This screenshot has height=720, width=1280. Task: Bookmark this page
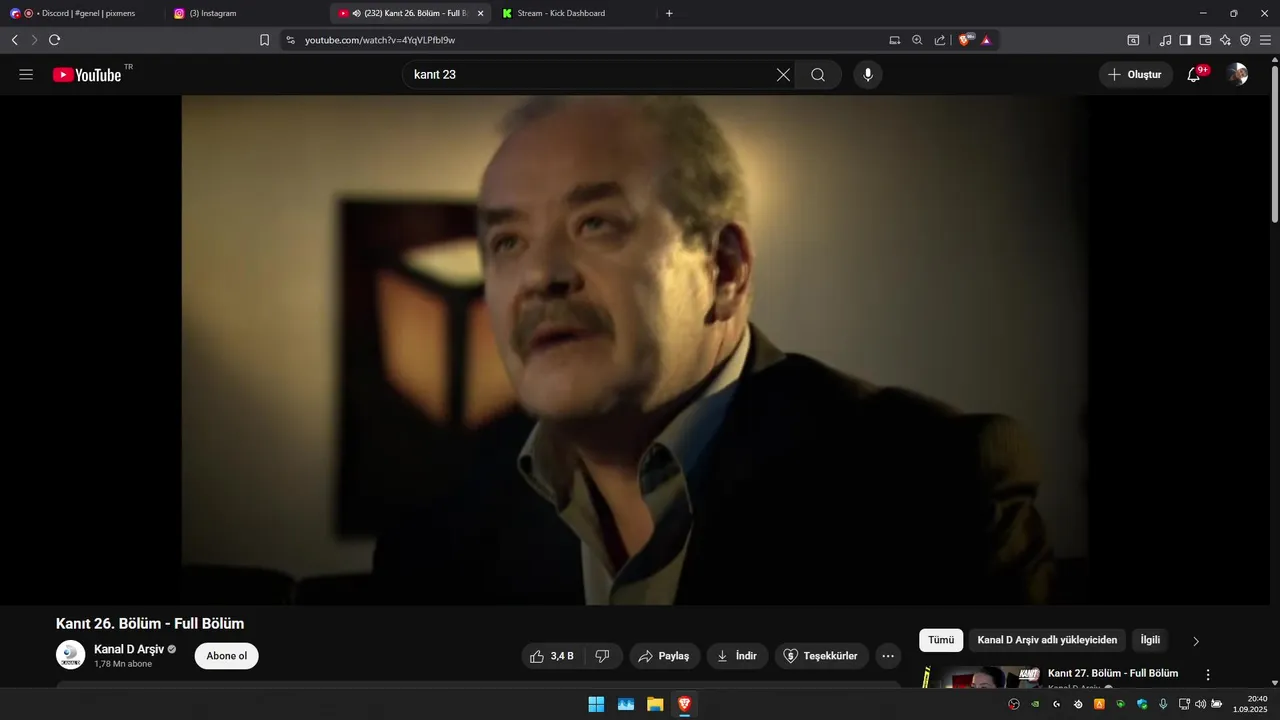point(264,40)
